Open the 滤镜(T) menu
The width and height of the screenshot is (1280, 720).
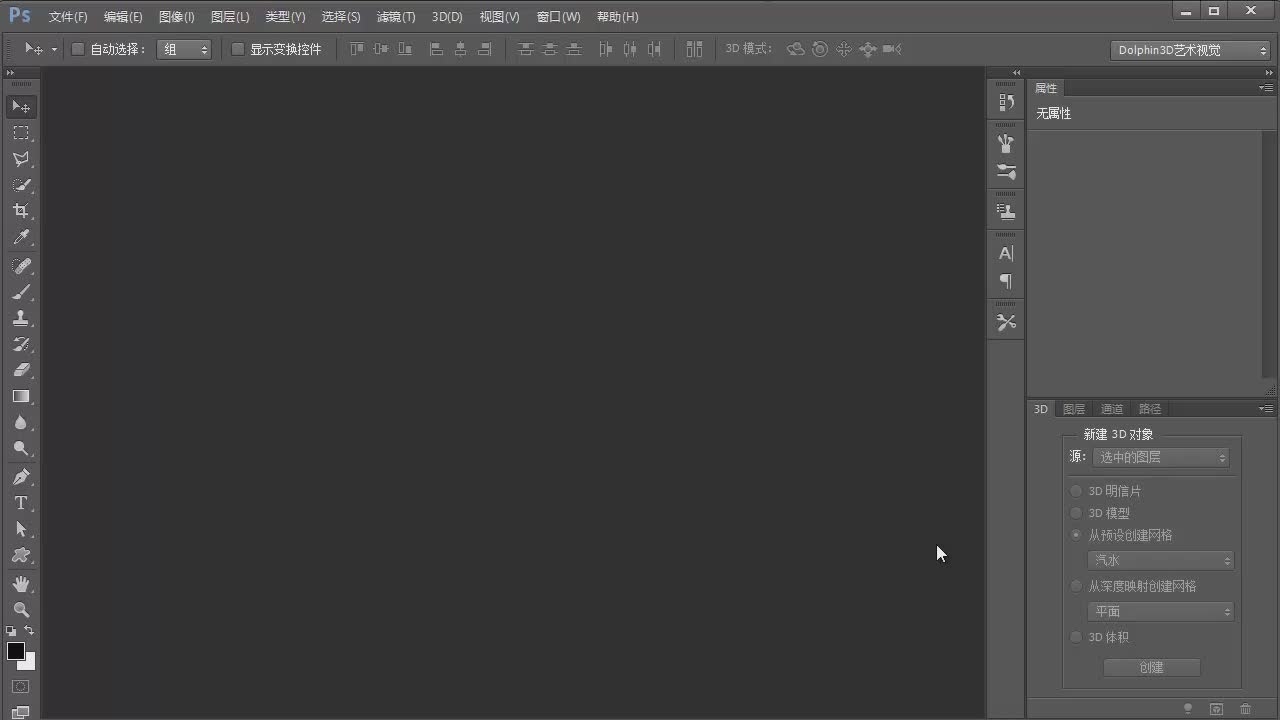coord(396,17)
